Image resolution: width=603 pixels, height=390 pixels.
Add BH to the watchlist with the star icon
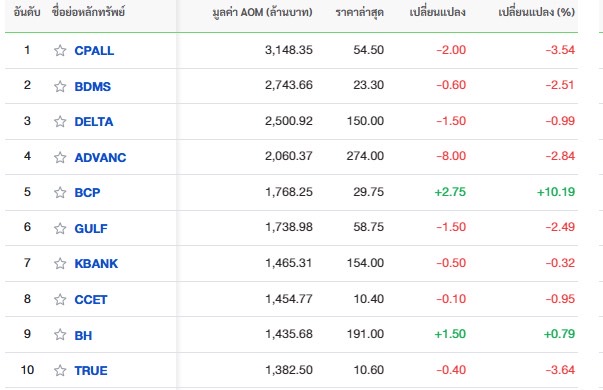pyautogui.click(x=60, y=335)
